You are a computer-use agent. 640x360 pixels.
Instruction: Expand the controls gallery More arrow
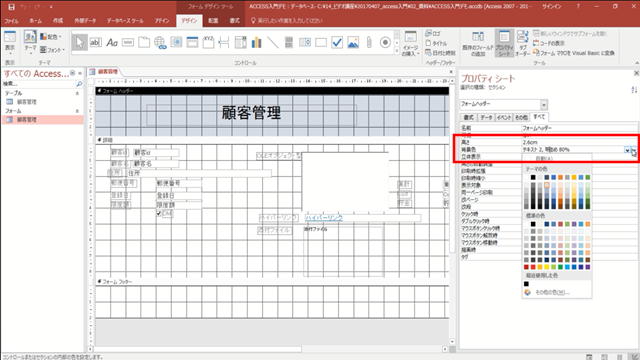(396, 52)
